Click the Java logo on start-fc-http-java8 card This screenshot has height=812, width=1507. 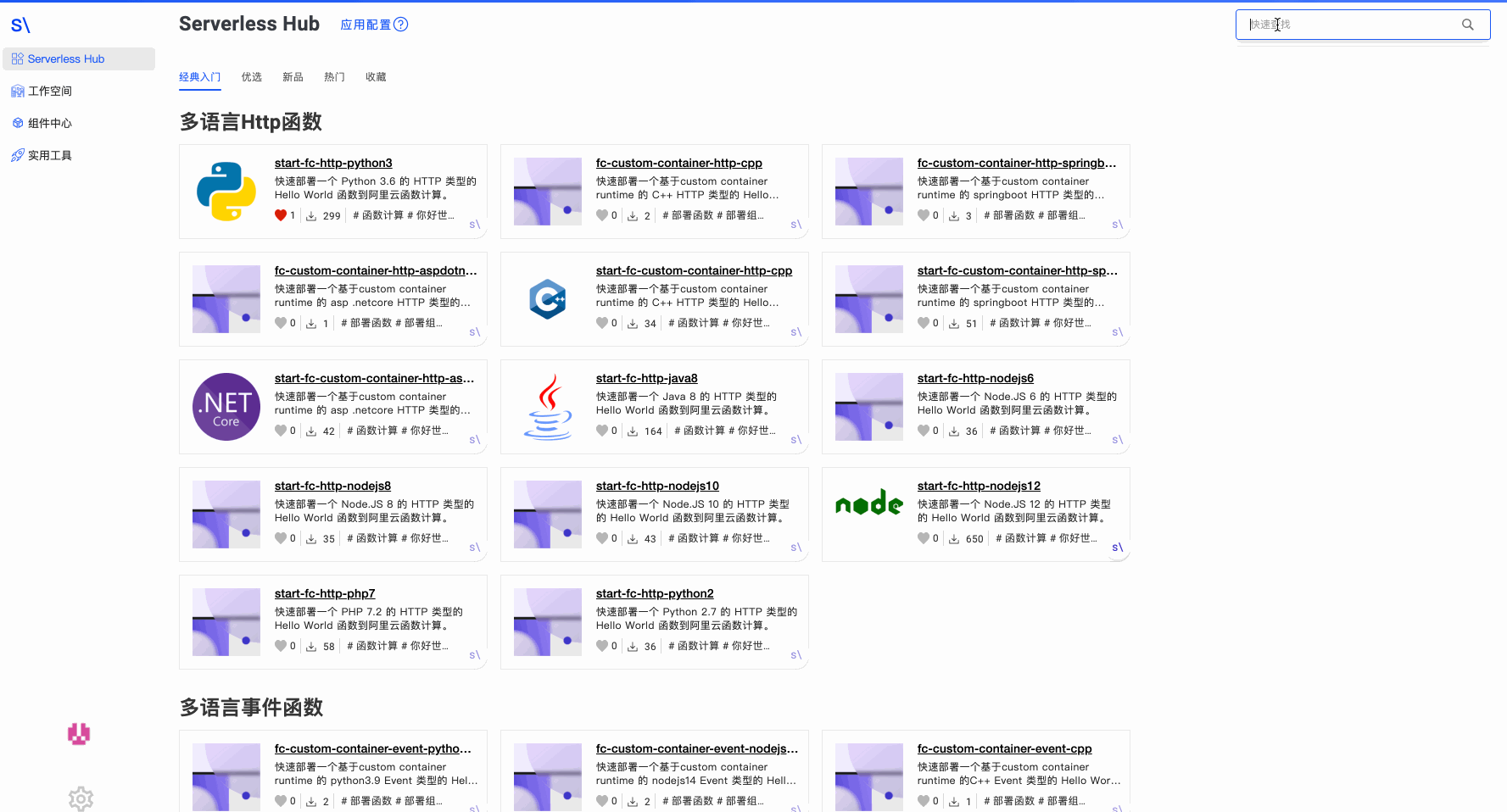[548, 407]
